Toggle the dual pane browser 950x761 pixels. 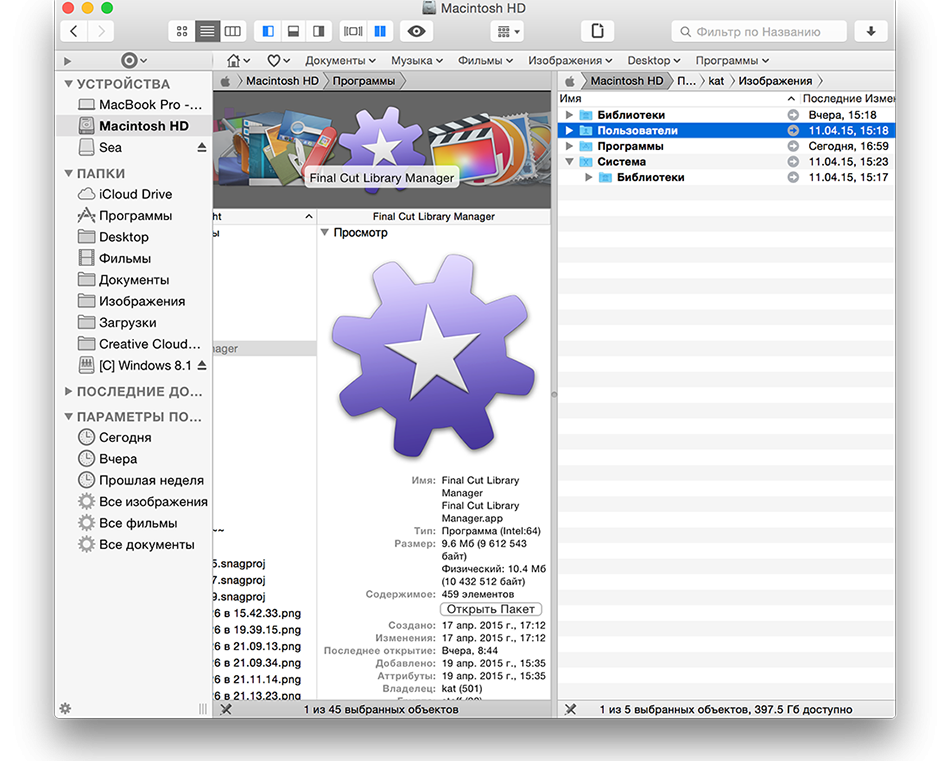(380, 32)
